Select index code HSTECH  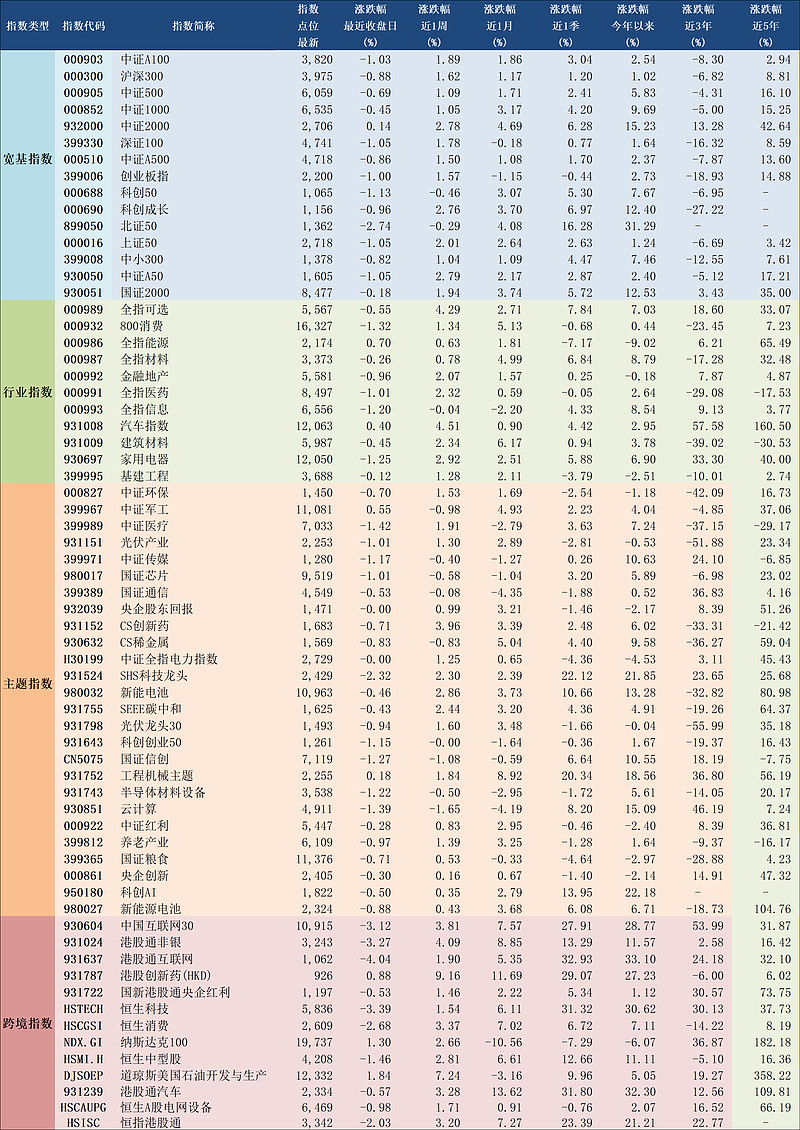[x=83, y=1009]
